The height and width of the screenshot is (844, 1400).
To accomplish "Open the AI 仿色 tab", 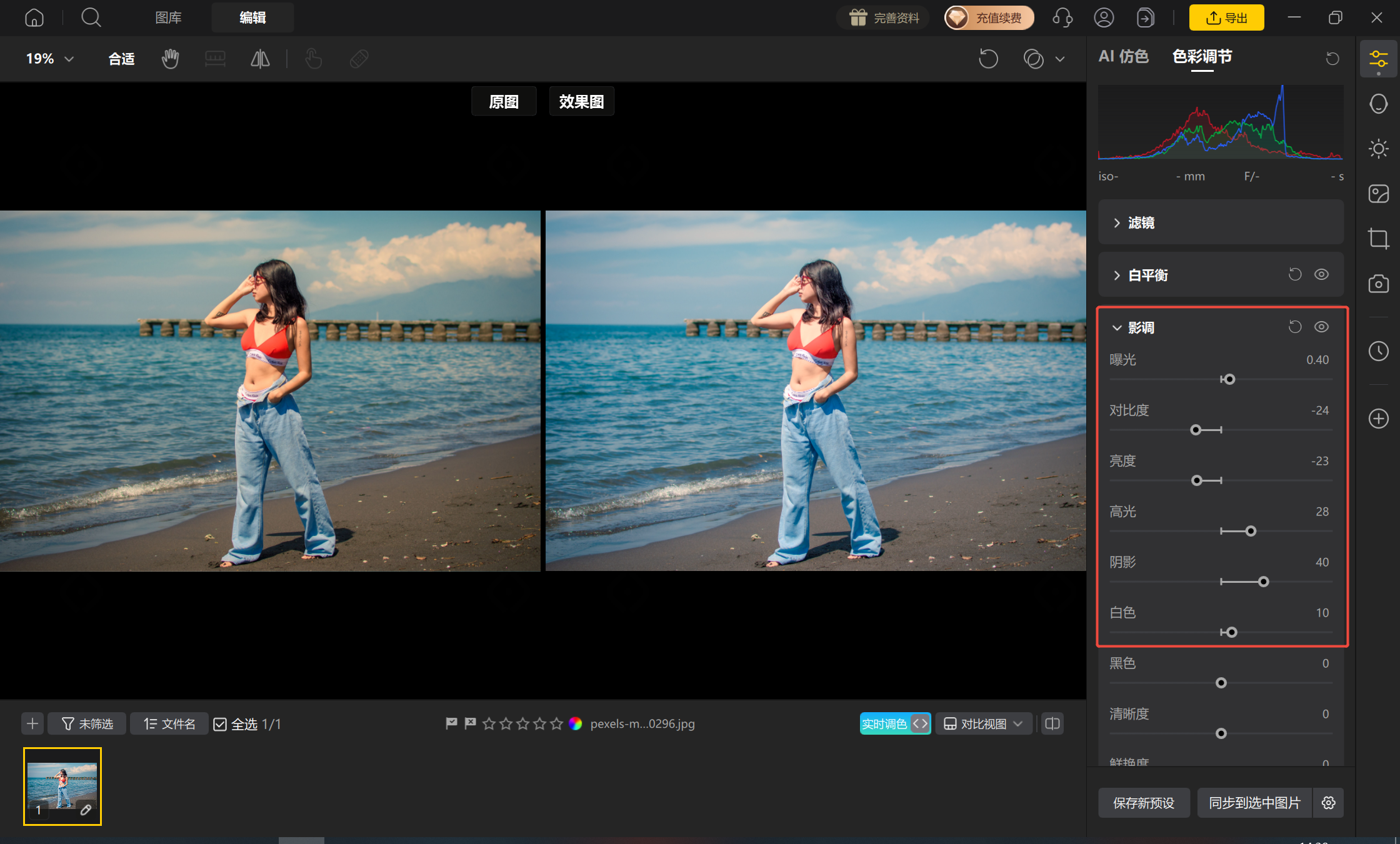I will point(1123,57).
